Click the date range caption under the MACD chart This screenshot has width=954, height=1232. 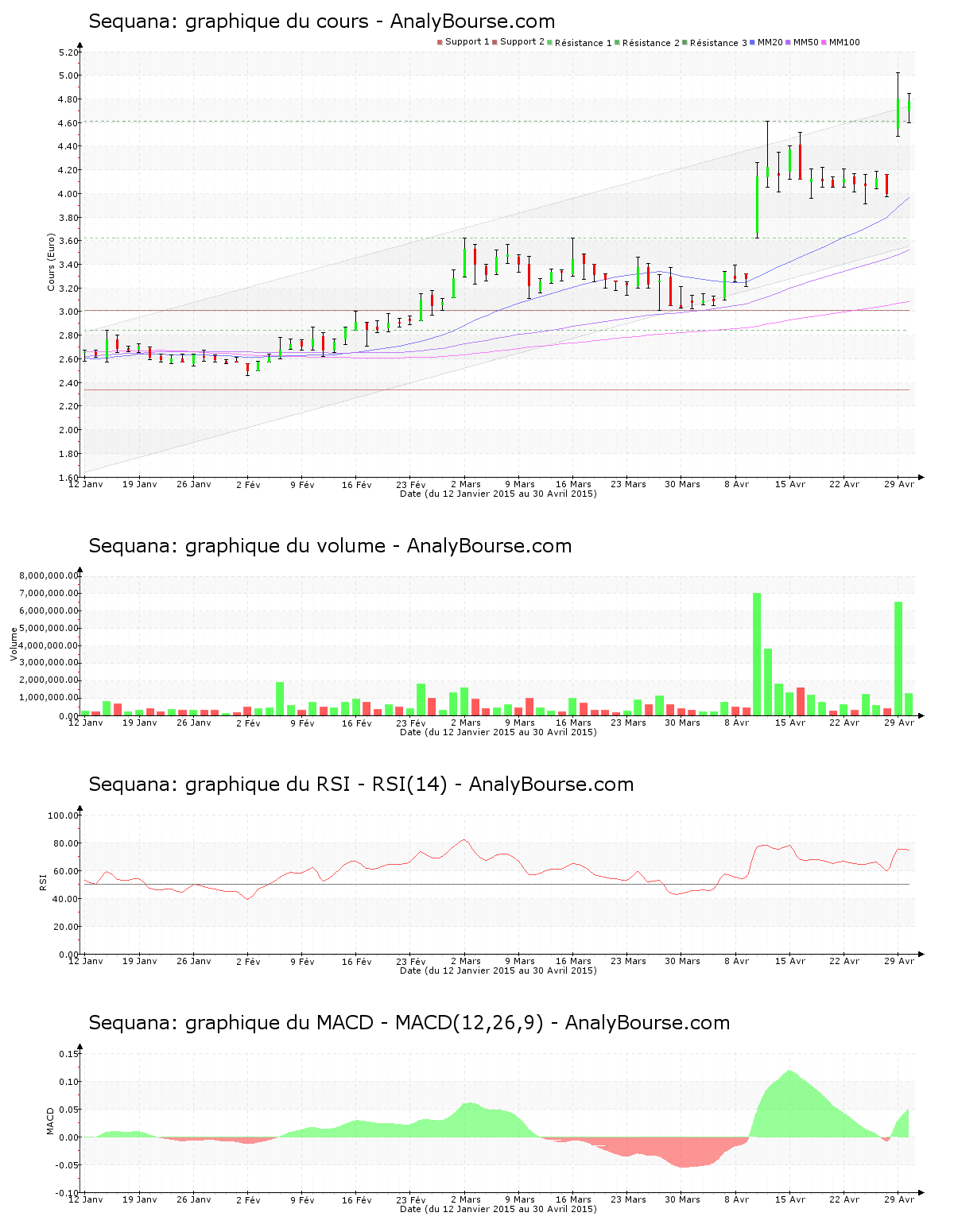[x=498, y=1209]
